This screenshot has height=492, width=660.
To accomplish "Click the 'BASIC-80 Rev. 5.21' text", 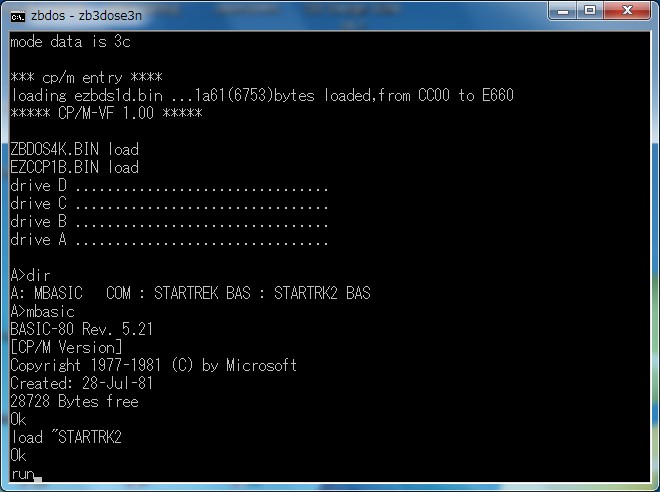I will (x=82, y=329).
